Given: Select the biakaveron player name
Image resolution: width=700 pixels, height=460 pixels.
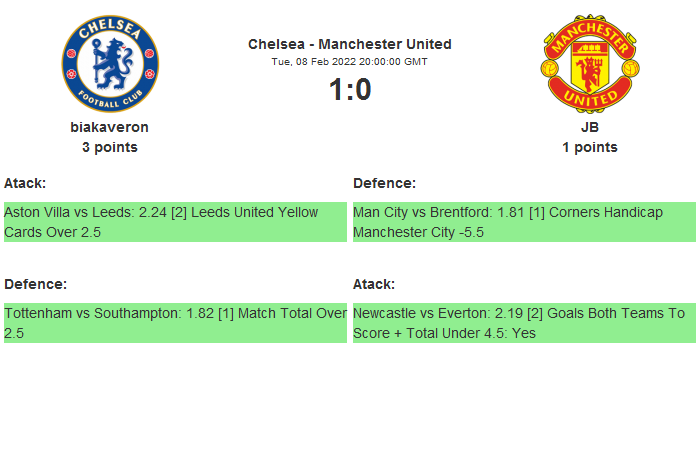Looking at the screenshot, I should 109,127.
